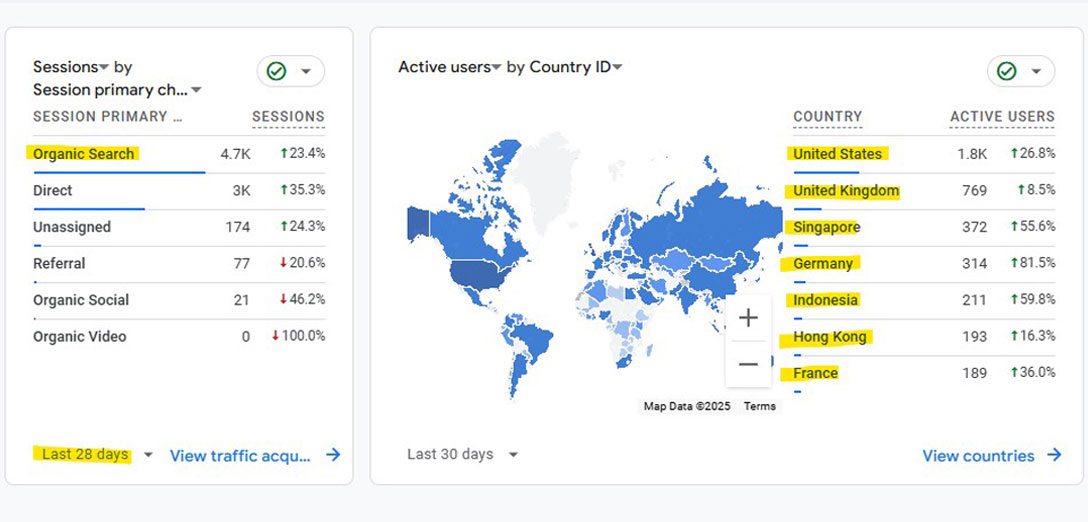The image size is (1088, 522).
Task: Click the COUNTRY column header
Action: 828,117
